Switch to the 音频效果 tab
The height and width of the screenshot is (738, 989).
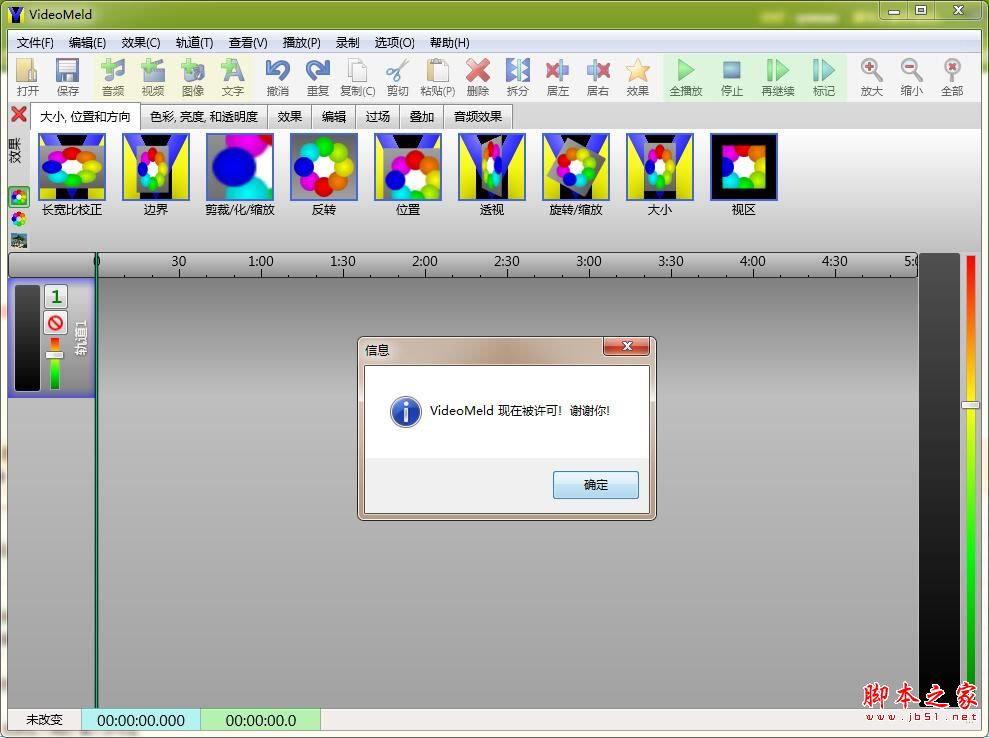(x=478, y=117)
